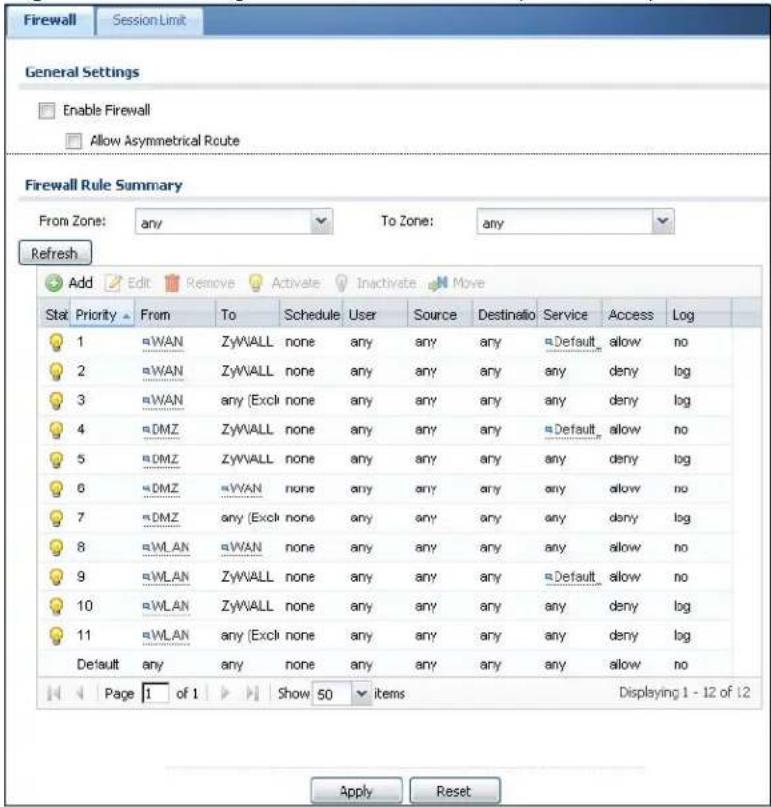
Task: Click 'allow' access cell in rule 6
Action: click(x=625, y=488)
